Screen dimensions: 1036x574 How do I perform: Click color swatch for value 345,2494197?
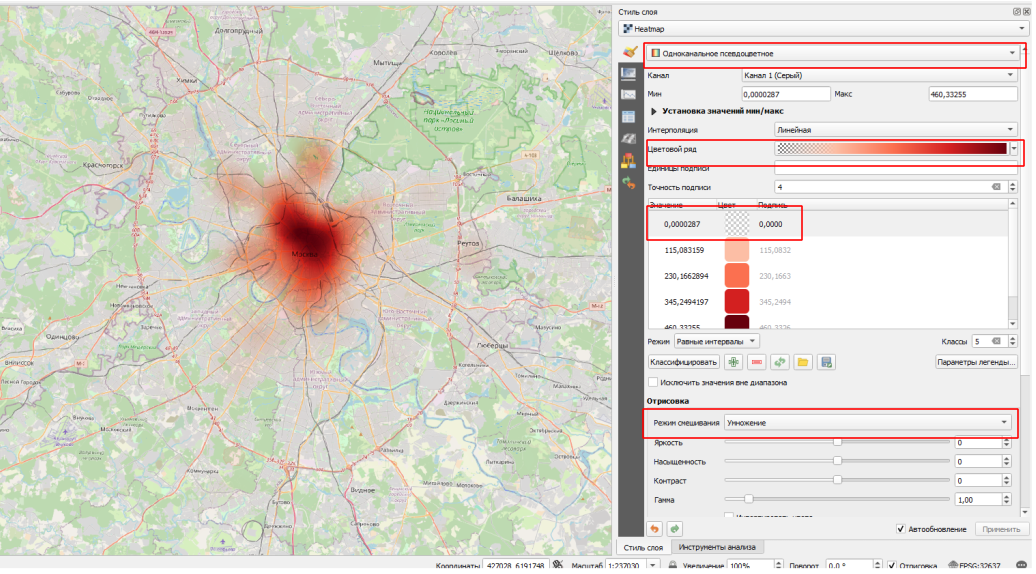click(x=737, y=302)
